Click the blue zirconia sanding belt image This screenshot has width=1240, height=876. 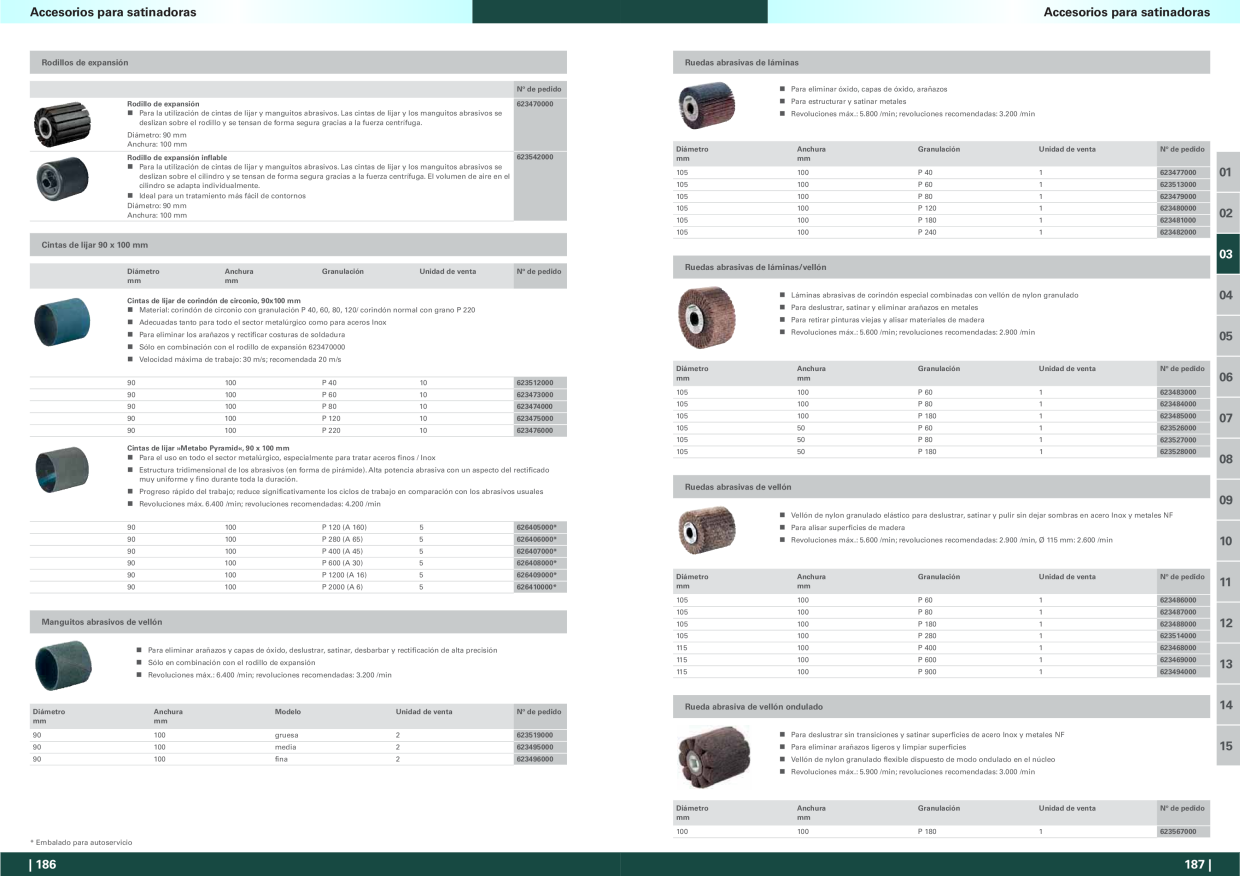[x=61, y=322]
